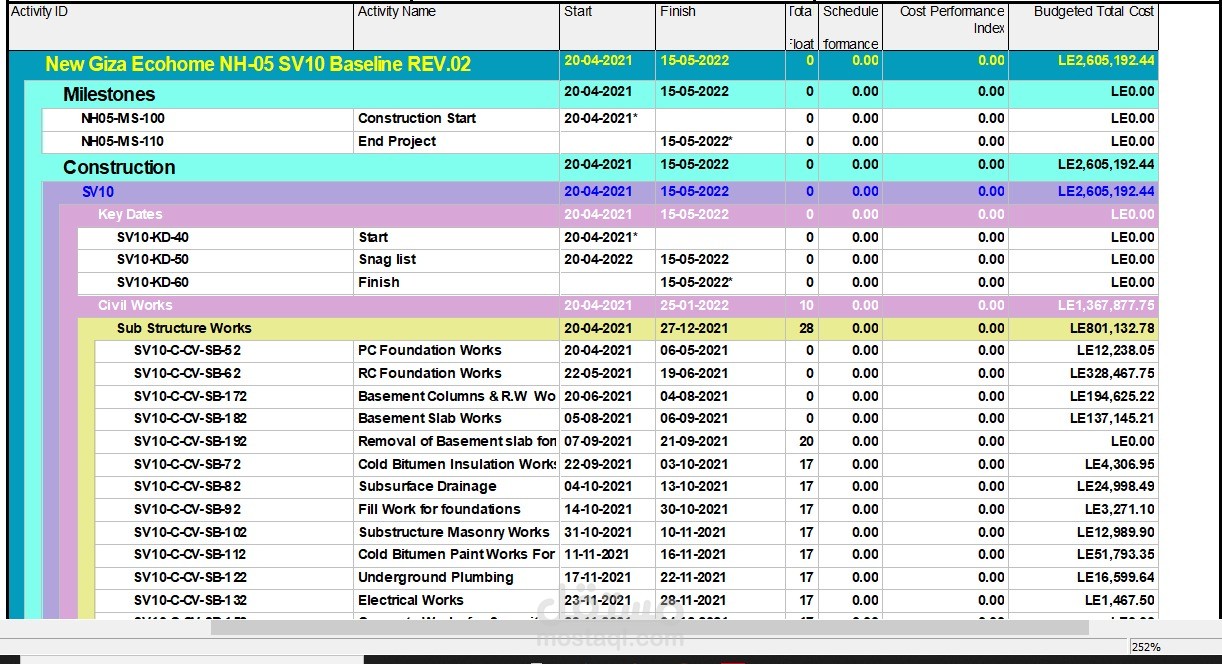Click the RC Foundation Works name
This screenshot has height=664, width=1222.
pos(430,373)
